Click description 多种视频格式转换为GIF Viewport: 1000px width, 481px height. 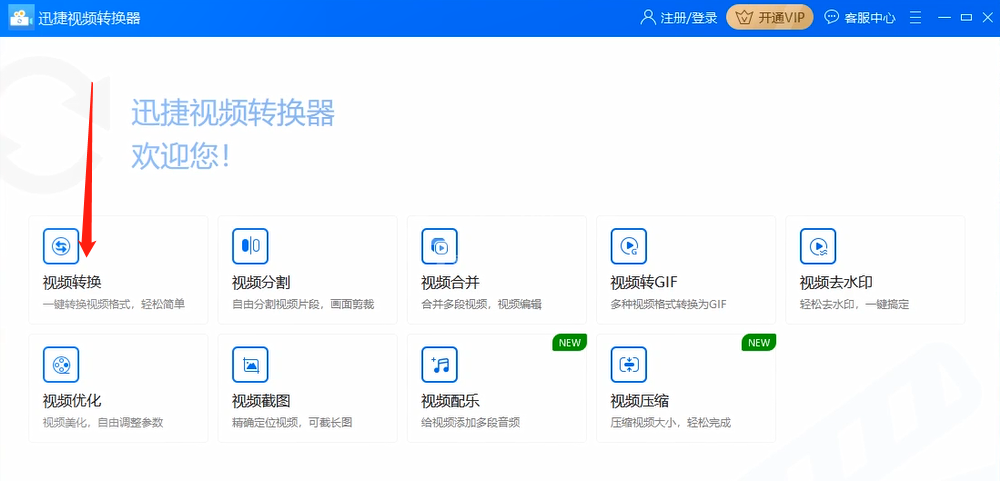point(668,304)
